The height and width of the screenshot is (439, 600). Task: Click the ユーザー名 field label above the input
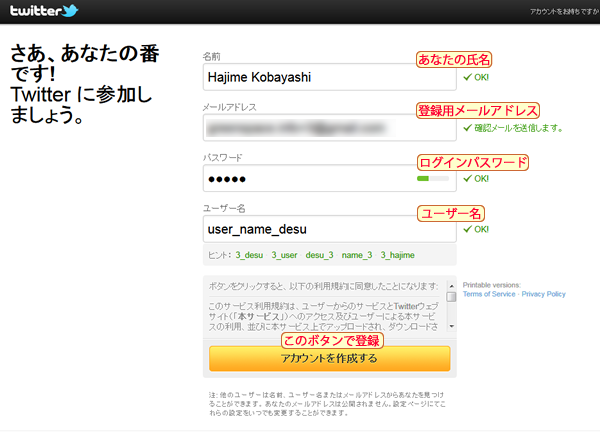click(x=224, y=209)
